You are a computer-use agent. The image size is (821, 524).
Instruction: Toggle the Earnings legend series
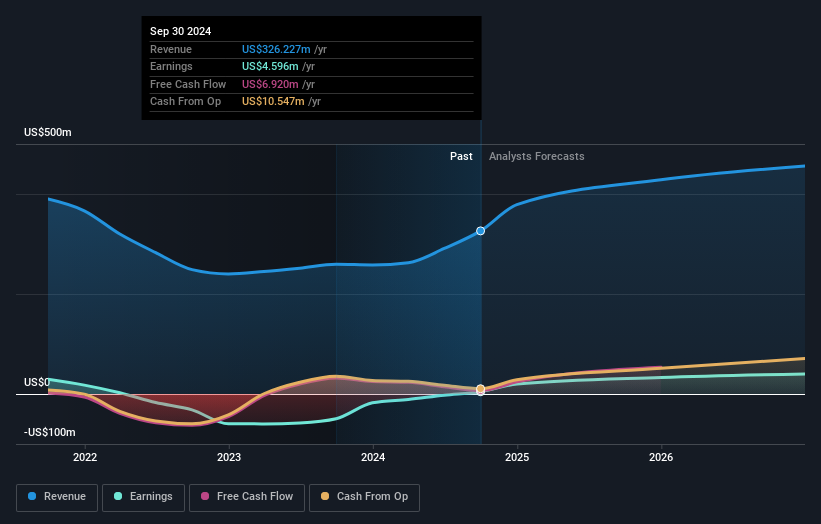[x=143, y=497]
